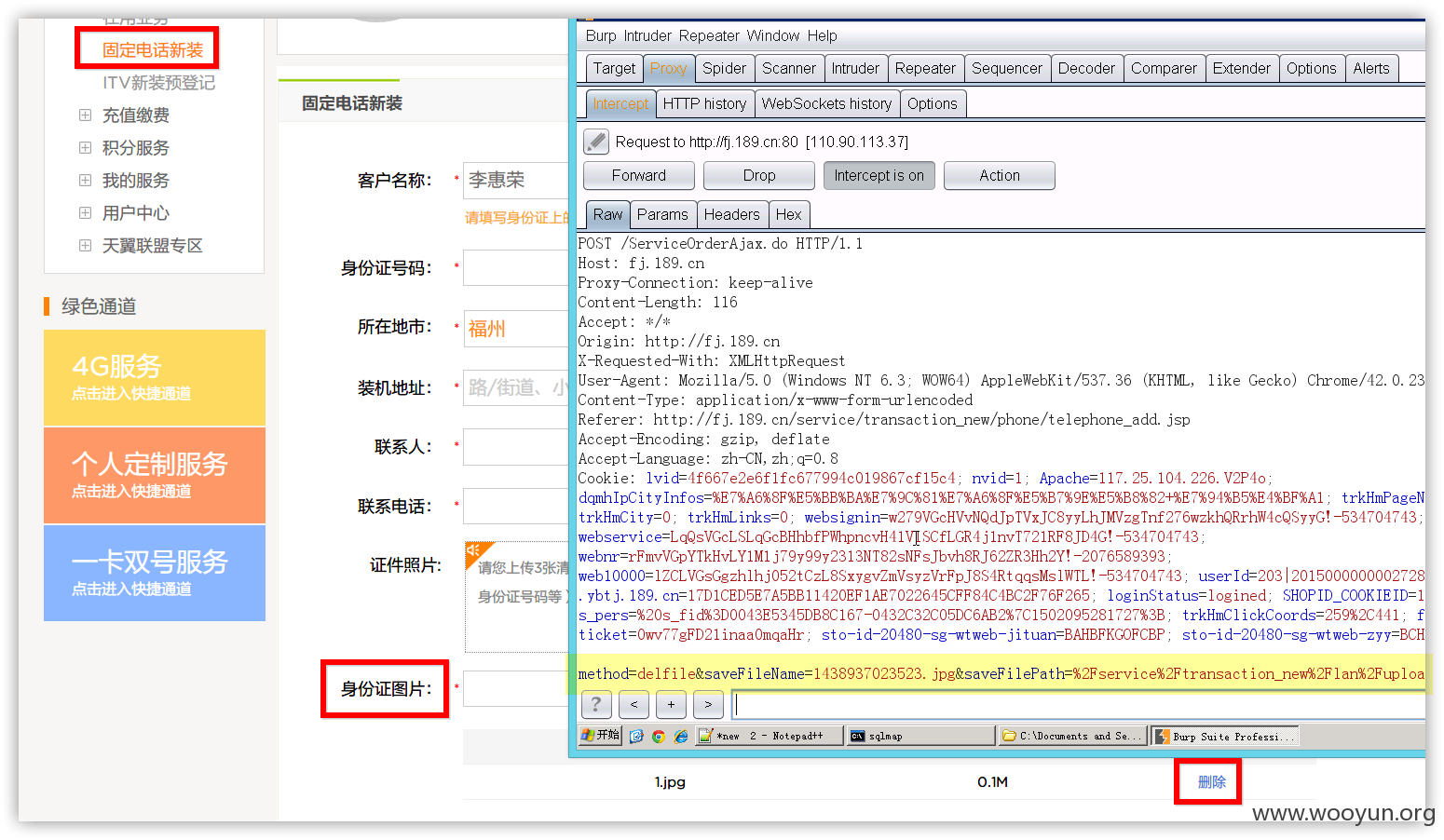Click the first quick launch icon next to Start
Viewport: 1444px width, 840px height.
coord(636,736)
